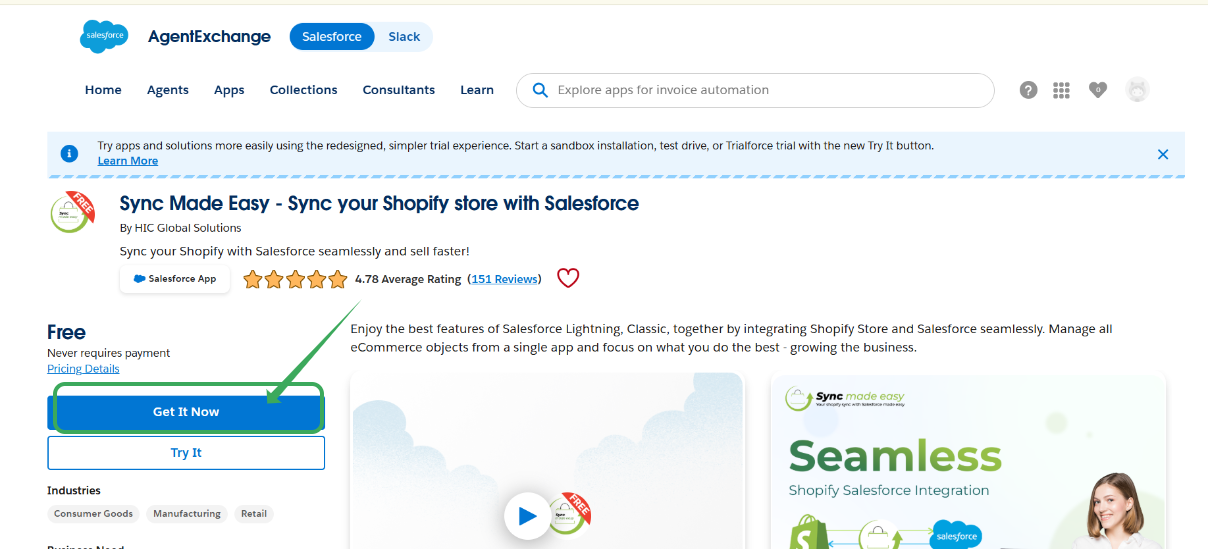Select the Manufacturing industry tag
Viewport: 1208px width, 549px height.
coord(187,514)
